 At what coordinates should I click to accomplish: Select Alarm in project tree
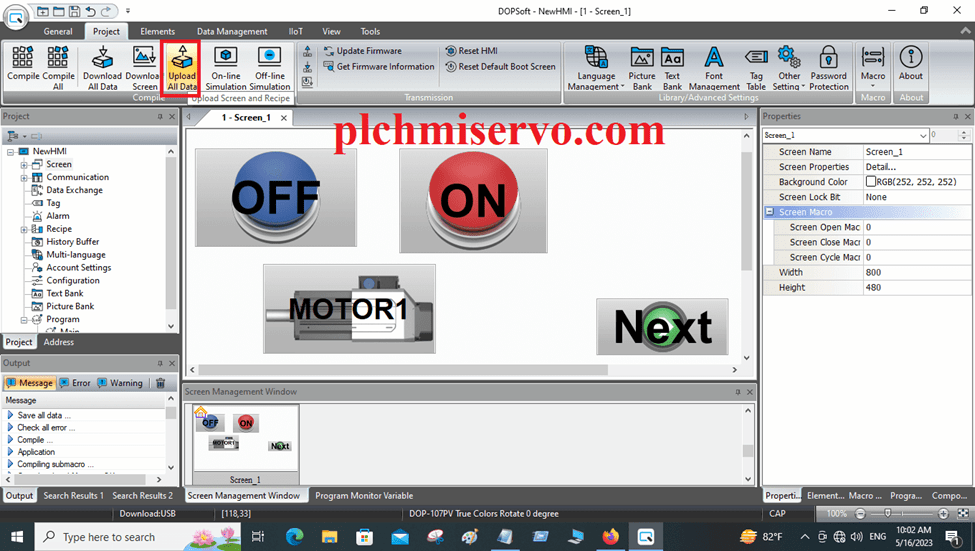(x=57, y=216)
